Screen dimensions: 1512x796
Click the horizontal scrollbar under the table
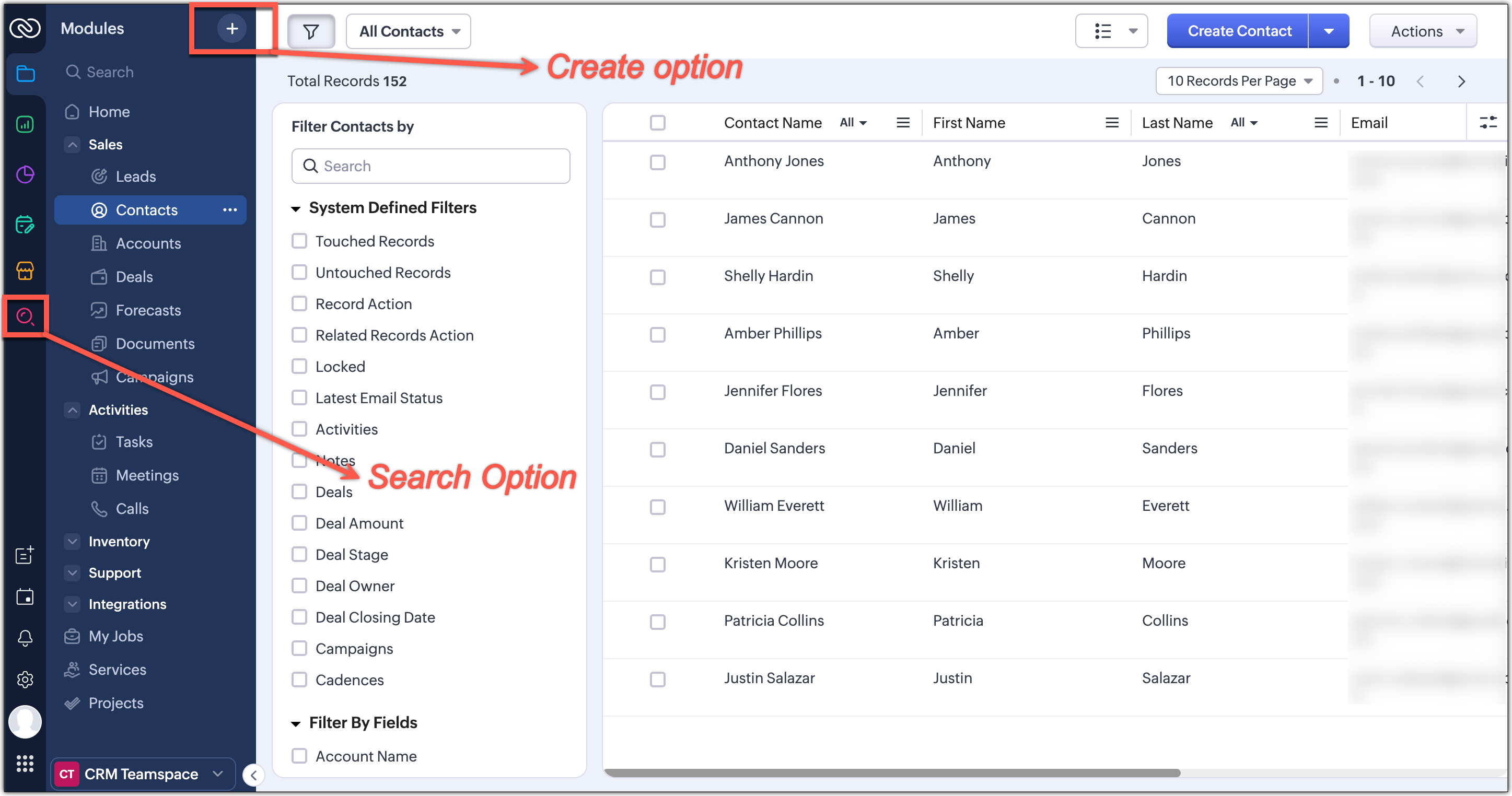click(892, 772)
